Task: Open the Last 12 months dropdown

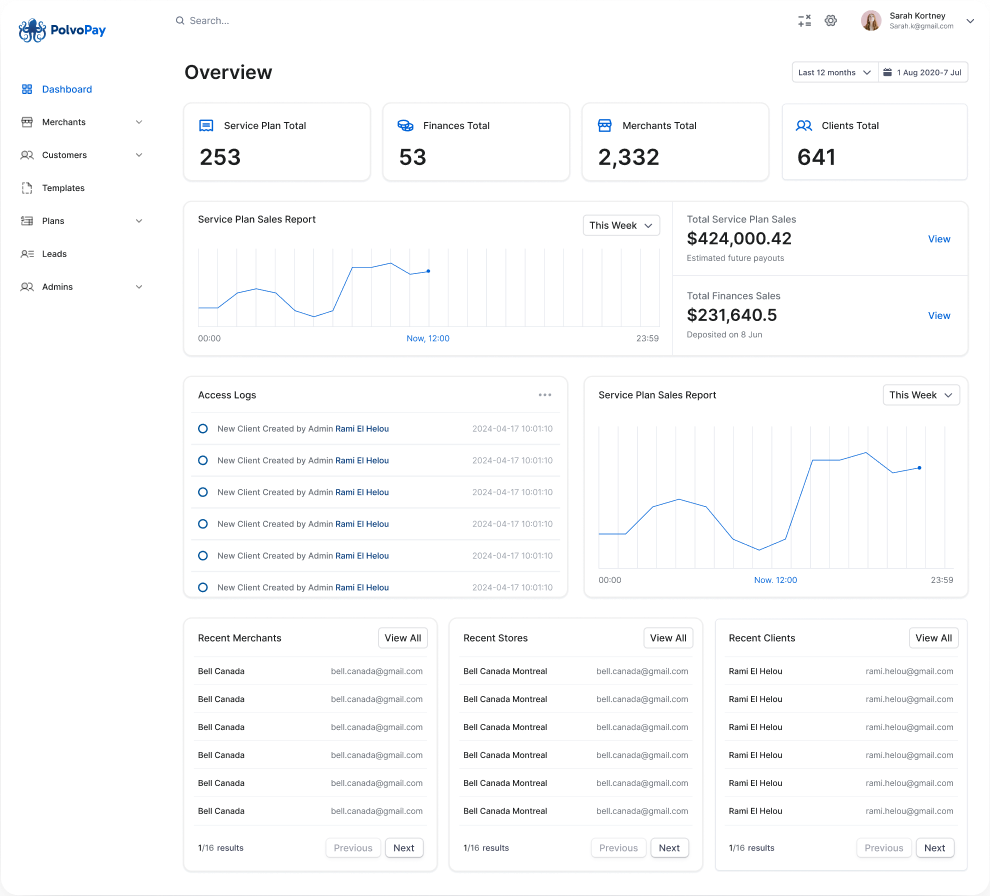Action: click(x=834, y=72)
